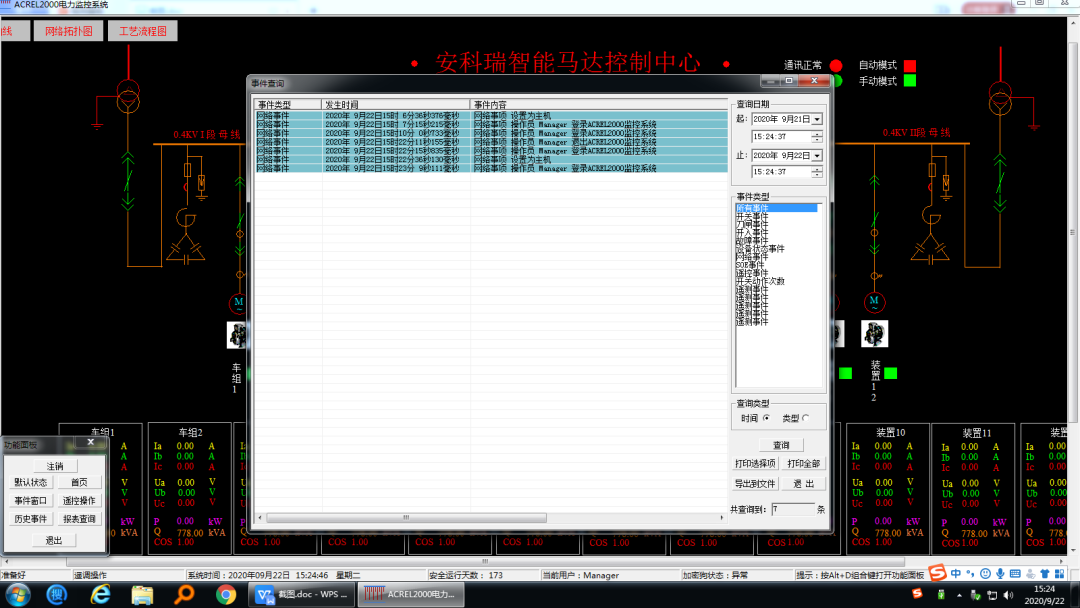This screenshot has width=1080, height=608.
Task: Select event row at 15时 6分36秒
Action: (x=491, y=116)
